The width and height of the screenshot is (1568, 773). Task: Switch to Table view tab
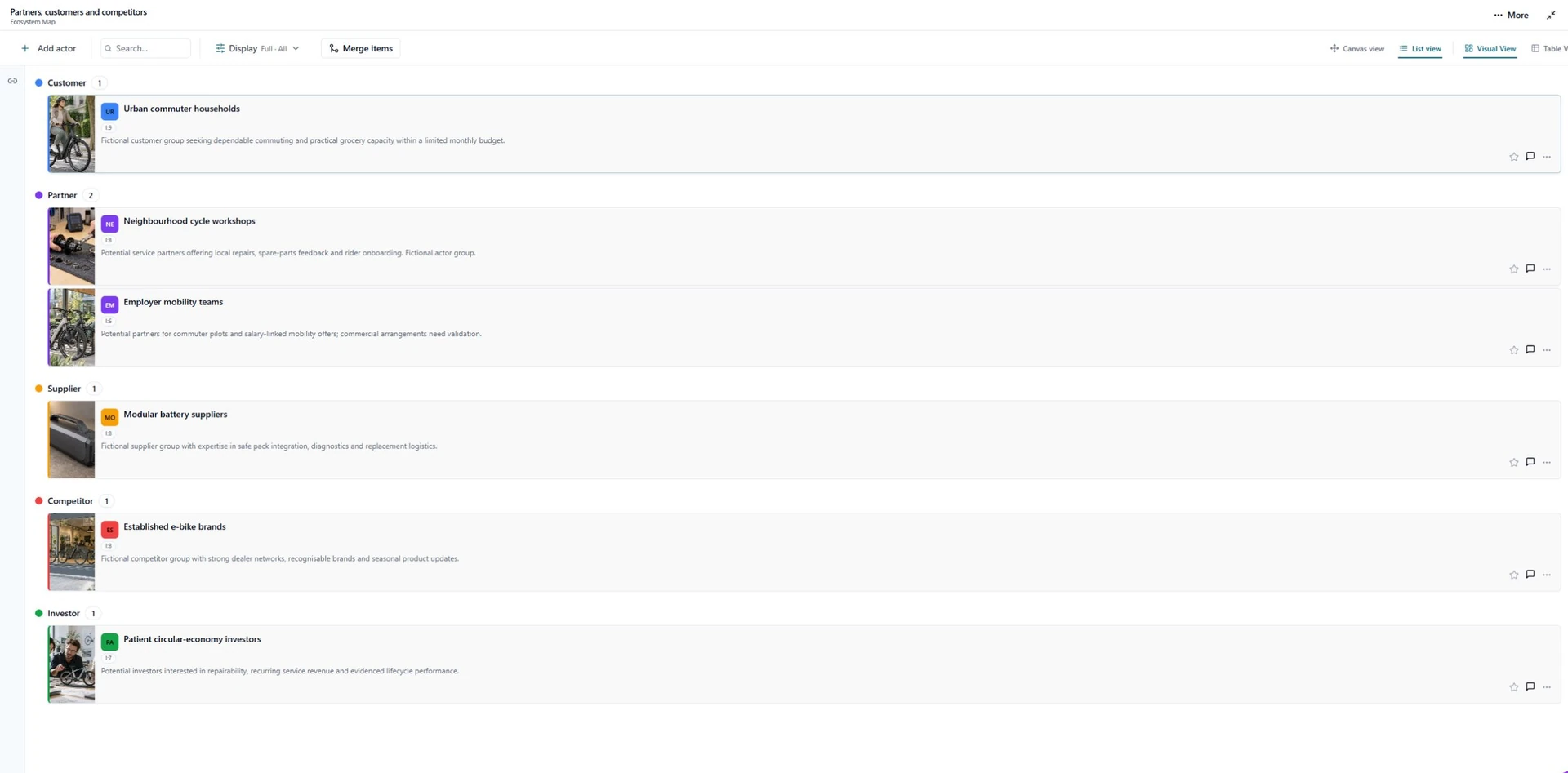point(1549,49)
